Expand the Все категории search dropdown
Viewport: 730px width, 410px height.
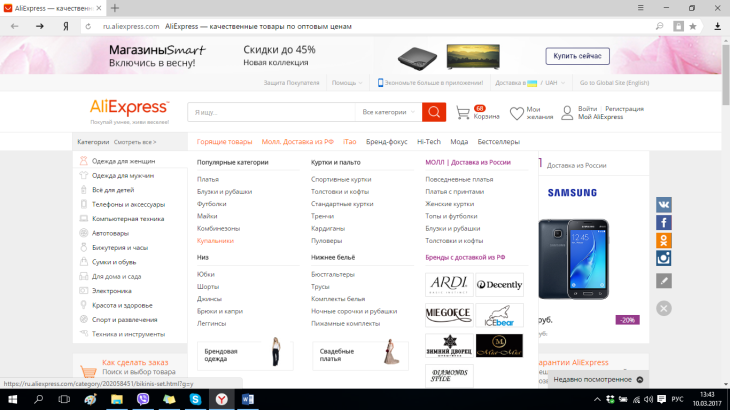pos(388,112)
